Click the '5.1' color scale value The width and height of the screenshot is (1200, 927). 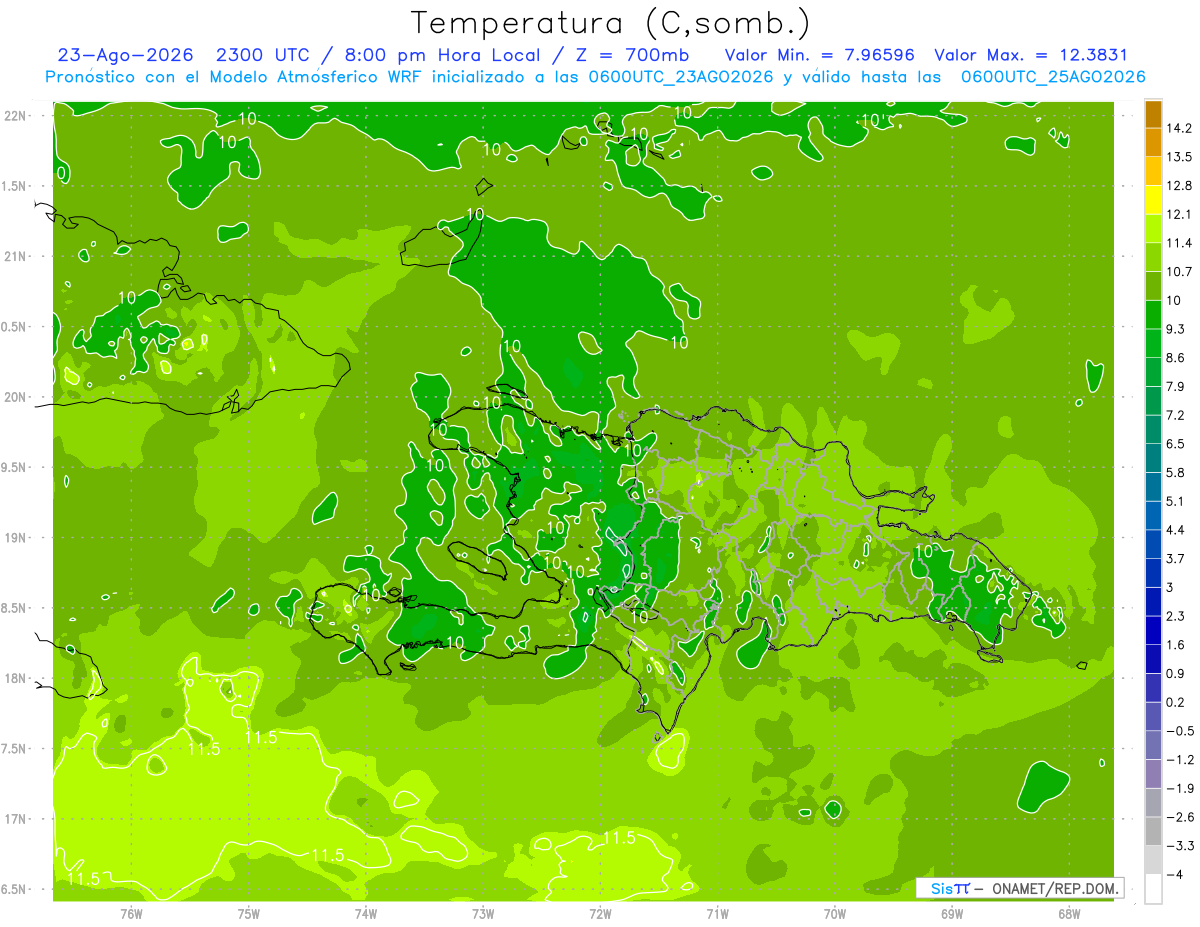(x=1176, y=501)
